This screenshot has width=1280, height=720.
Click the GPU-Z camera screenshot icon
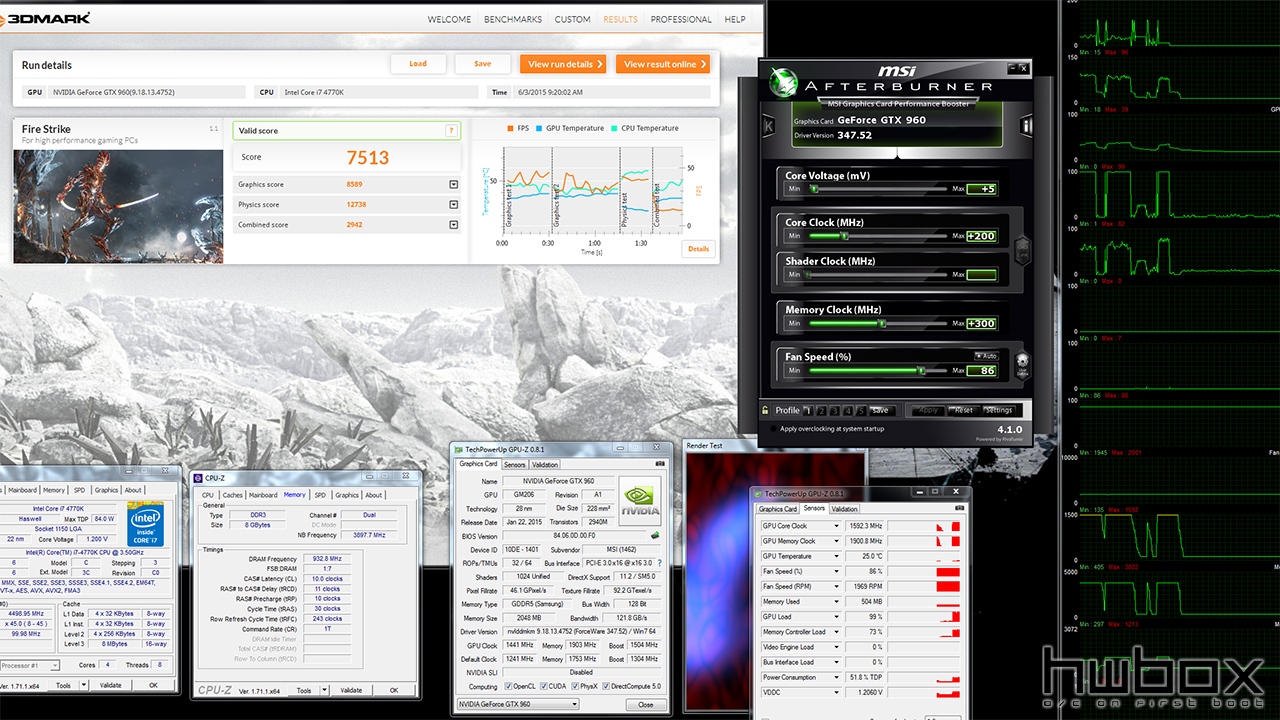659,463
